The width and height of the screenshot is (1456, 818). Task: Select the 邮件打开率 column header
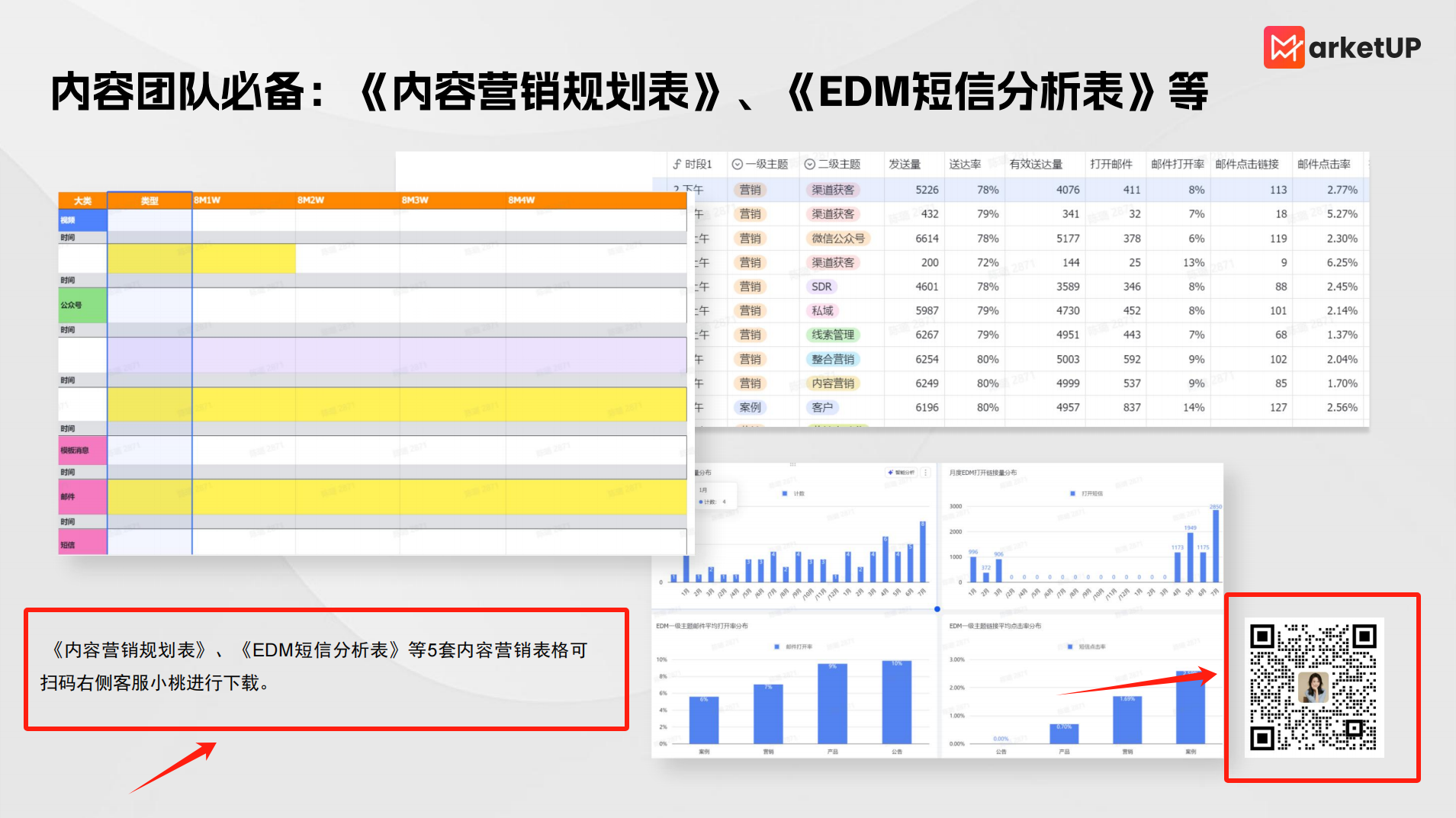tap(1178, 164)
